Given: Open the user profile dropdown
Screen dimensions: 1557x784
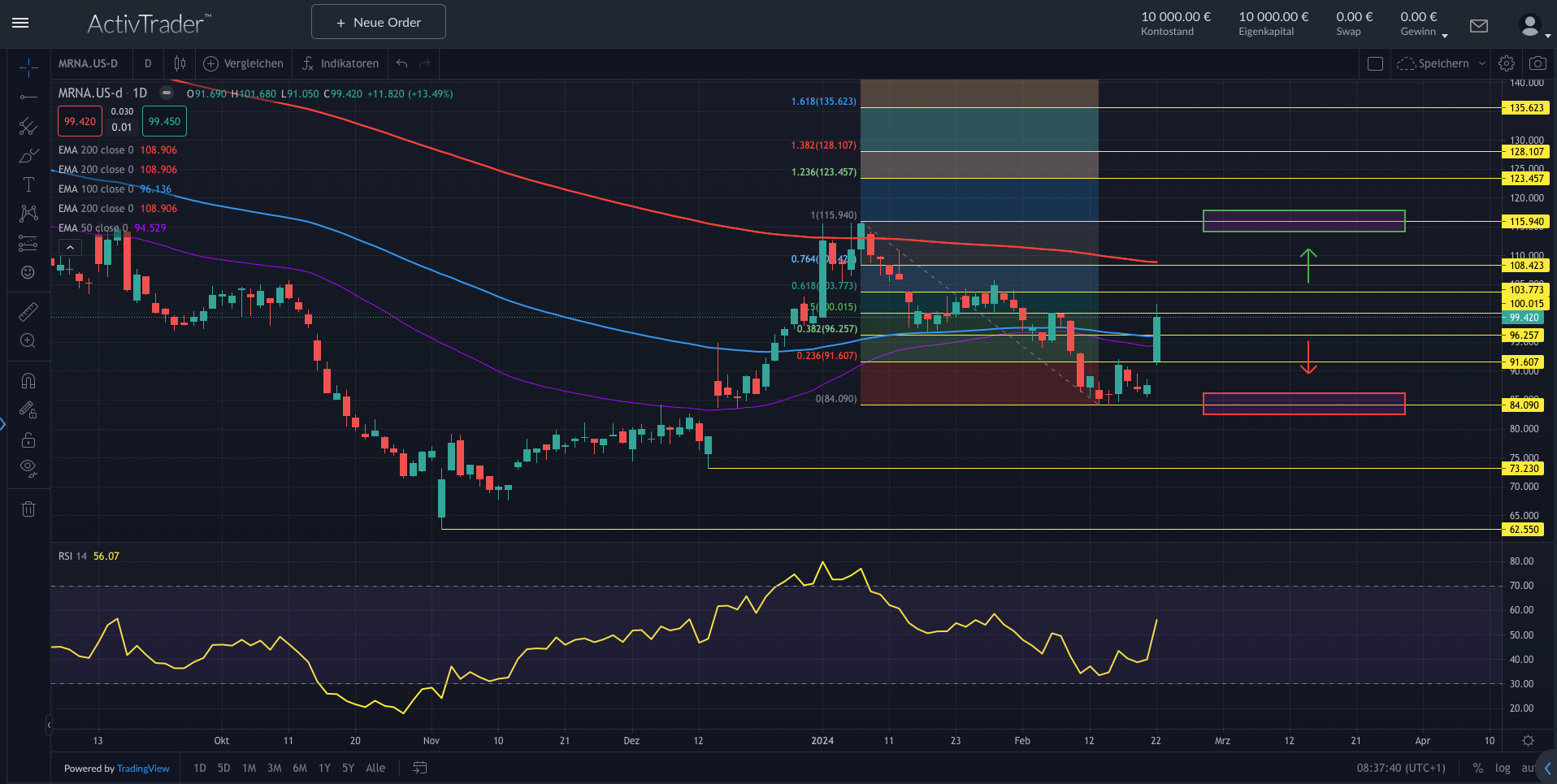Looking at the screenshot, I should pos(1533,26).
